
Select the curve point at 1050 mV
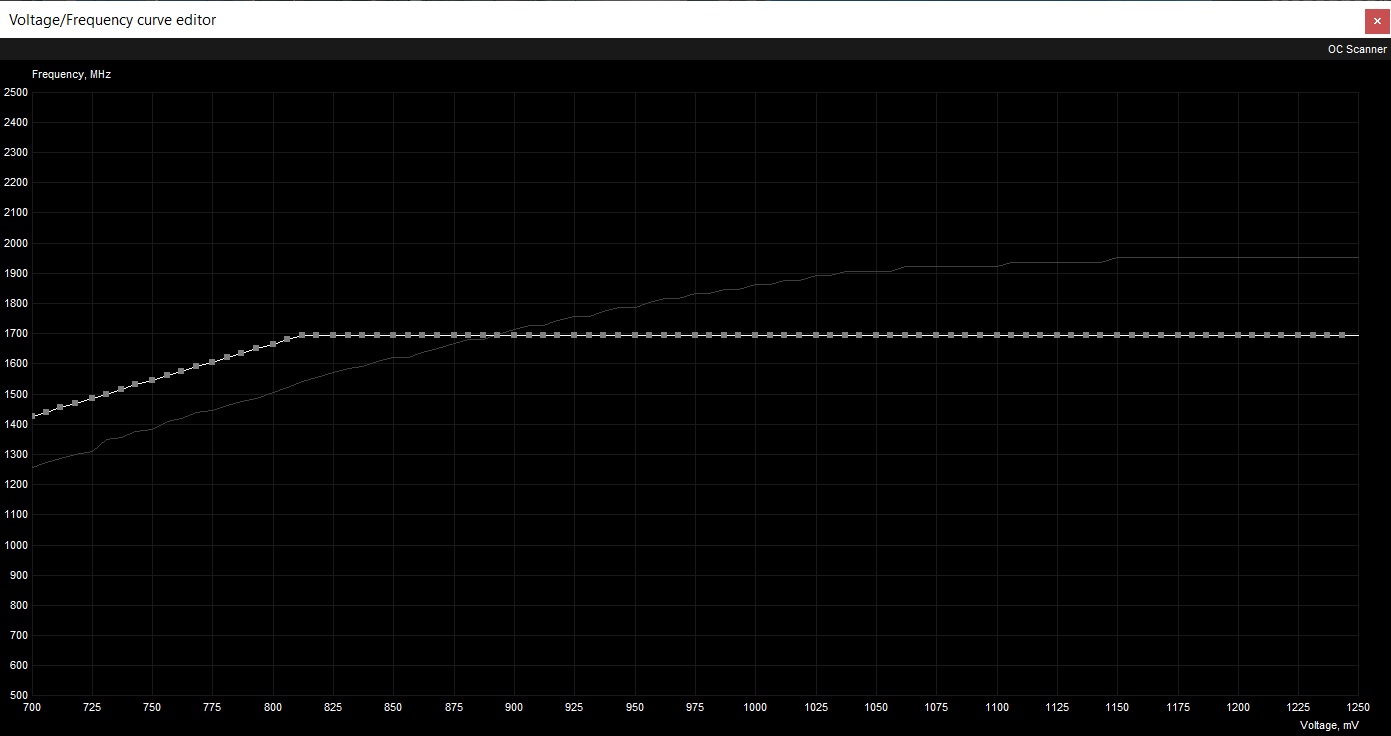[876, 335]
